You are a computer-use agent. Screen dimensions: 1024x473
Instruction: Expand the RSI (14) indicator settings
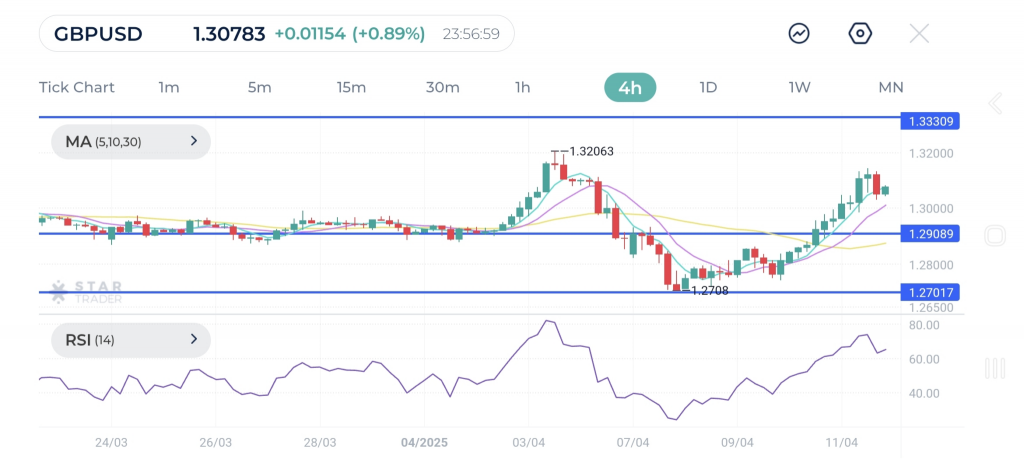[131, 340]
